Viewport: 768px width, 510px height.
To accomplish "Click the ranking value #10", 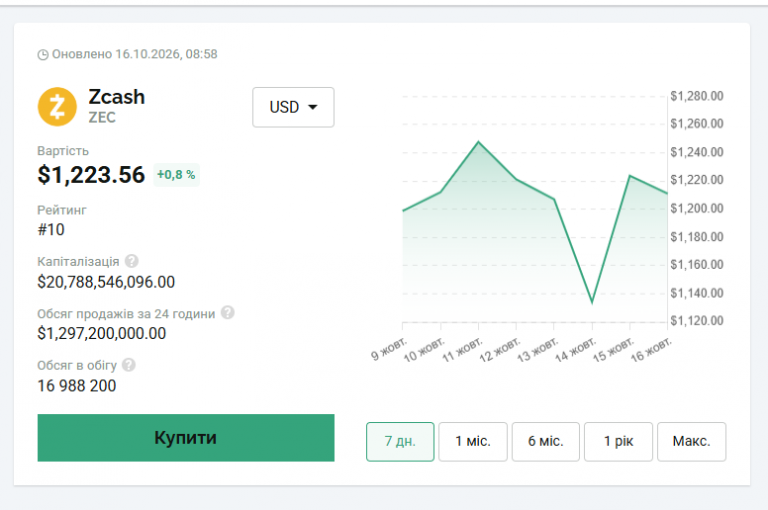I will [51, 229].
